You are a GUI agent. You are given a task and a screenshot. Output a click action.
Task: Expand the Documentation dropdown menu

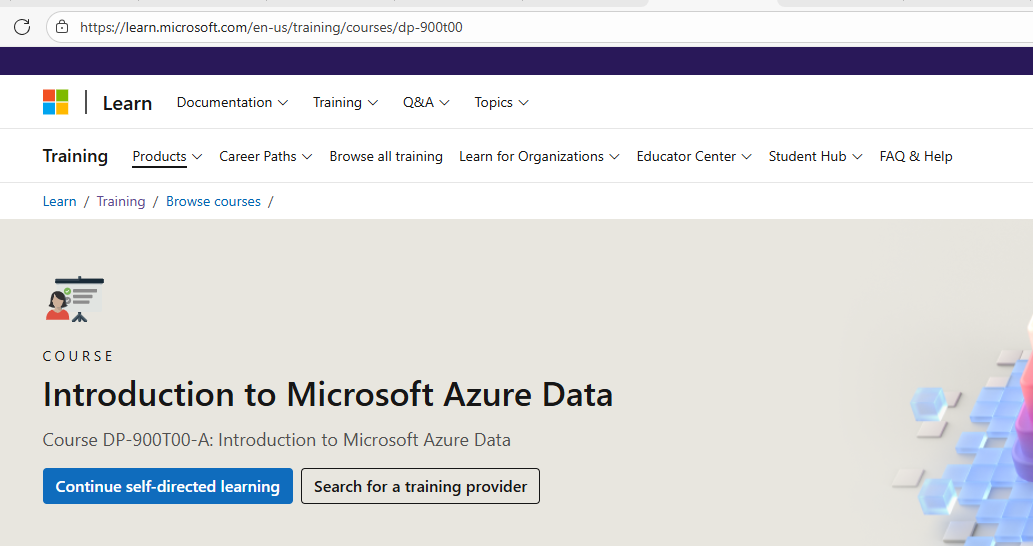click(232, 102)
